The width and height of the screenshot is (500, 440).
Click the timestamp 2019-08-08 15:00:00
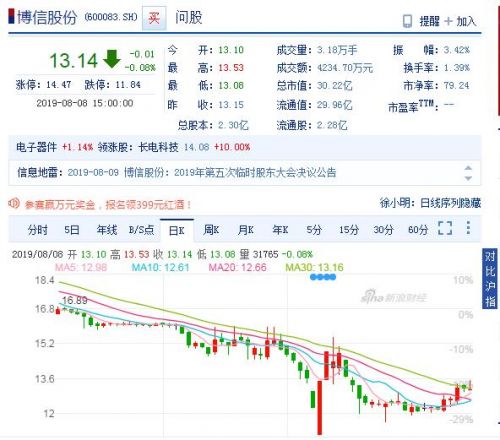click(85, 103)
